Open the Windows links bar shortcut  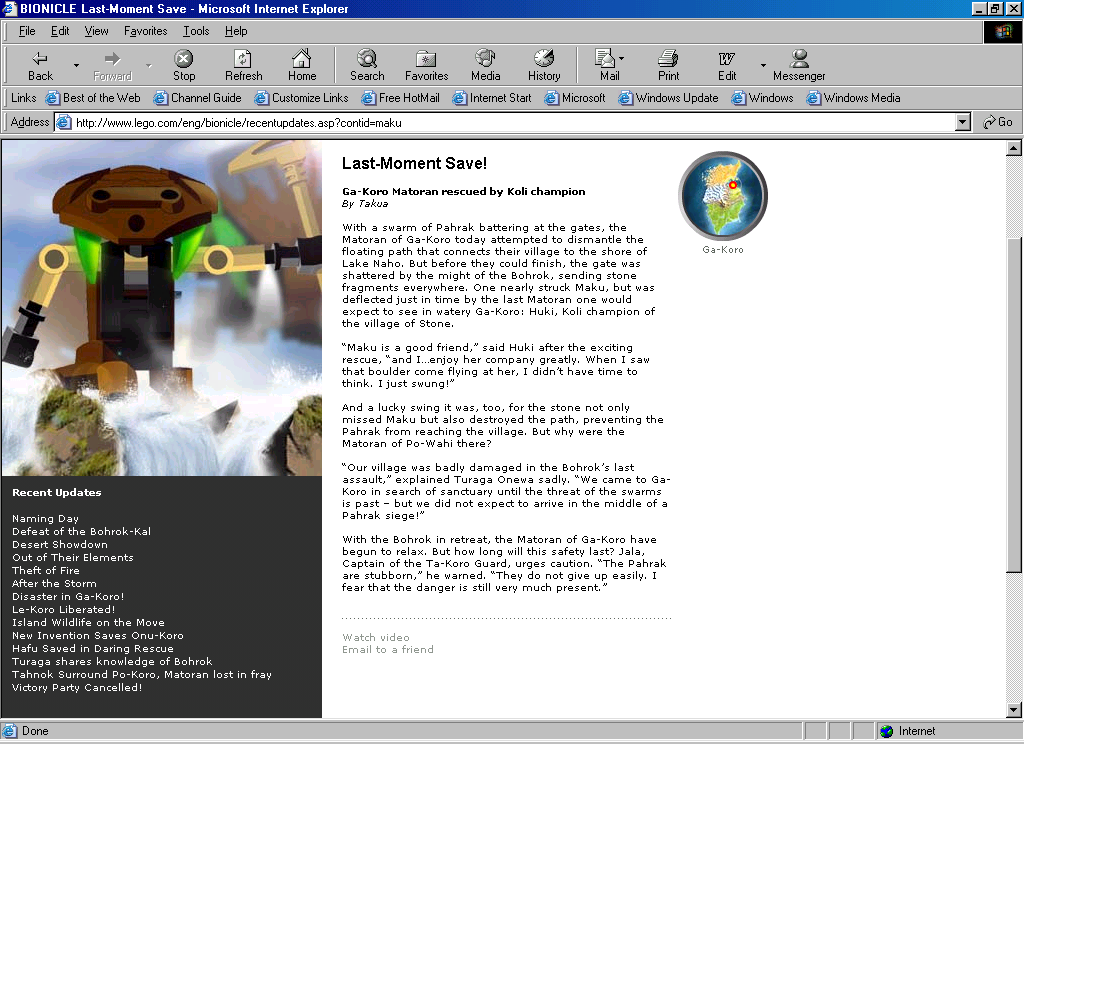point(763,98)
